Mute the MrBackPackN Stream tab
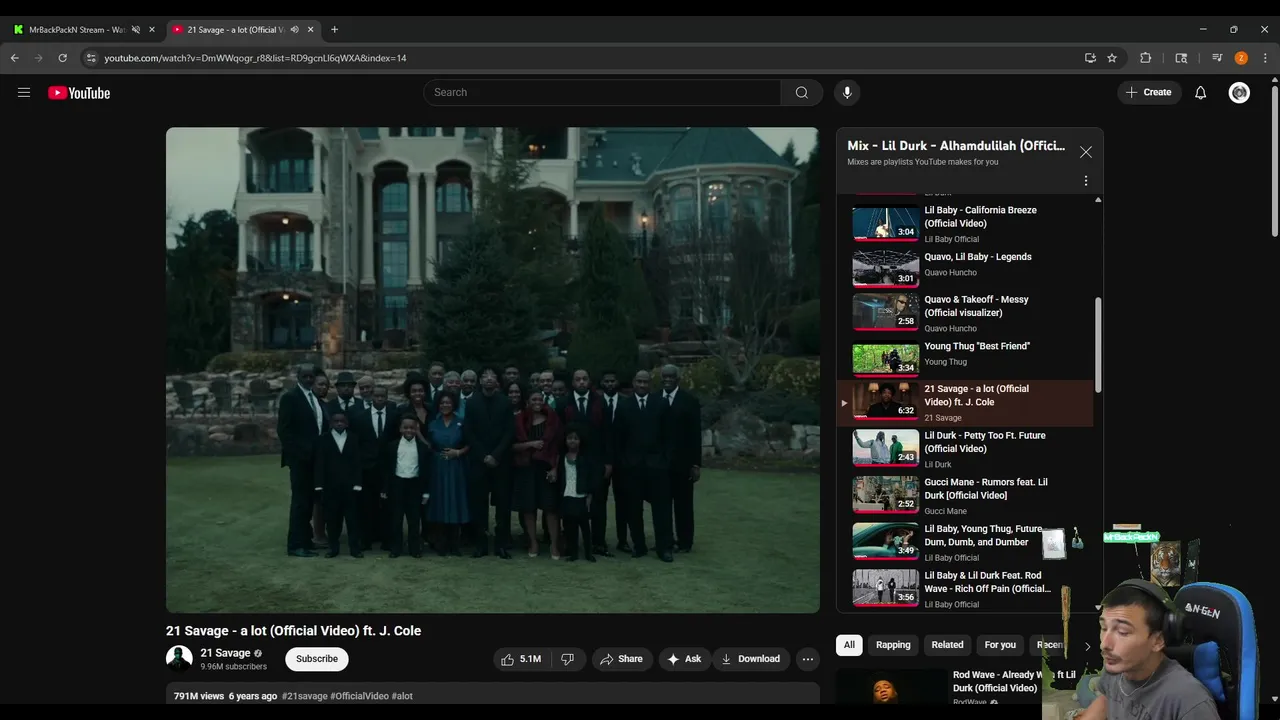The width and height of the screenshot is (1280, 720). coord(136,29)
